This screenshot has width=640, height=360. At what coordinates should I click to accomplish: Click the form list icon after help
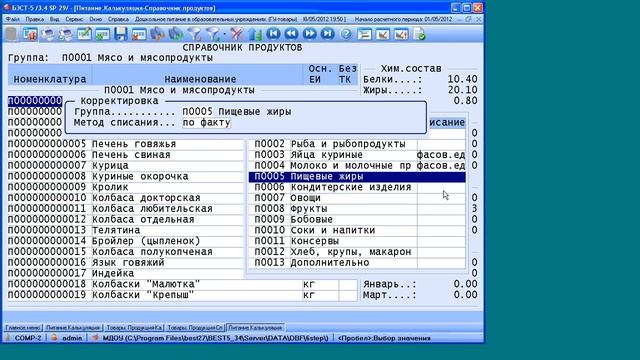coord(364,34)
